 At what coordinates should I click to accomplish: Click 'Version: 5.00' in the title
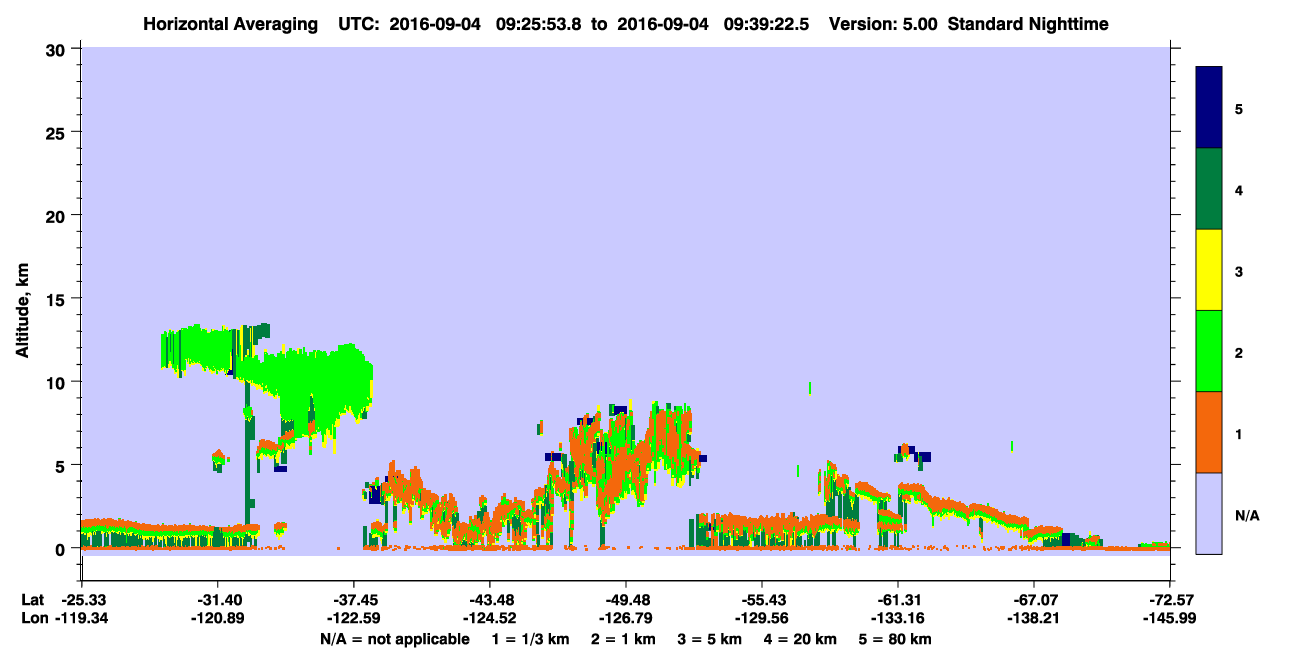tap(883, 24)
